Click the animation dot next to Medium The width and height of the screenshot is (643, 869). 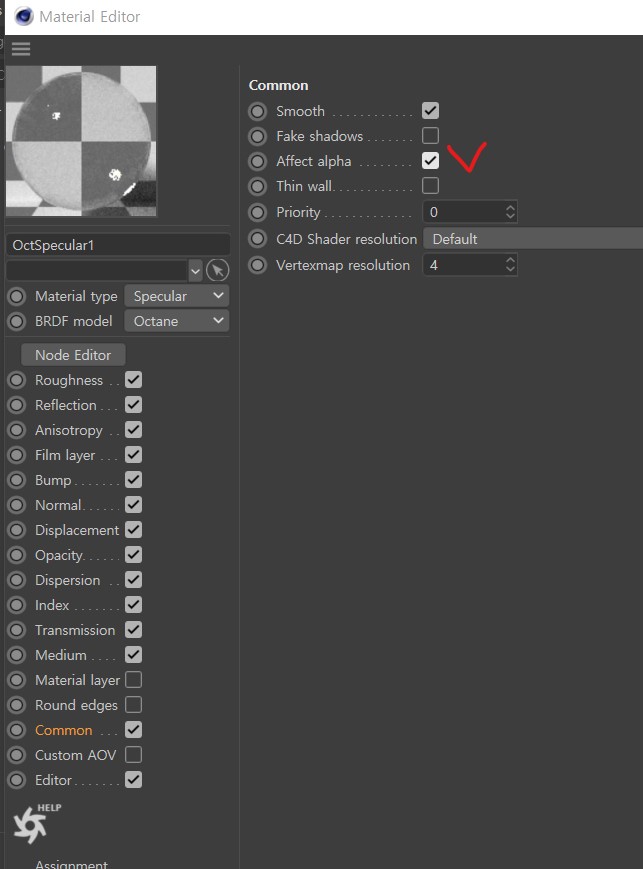point(17,655)
